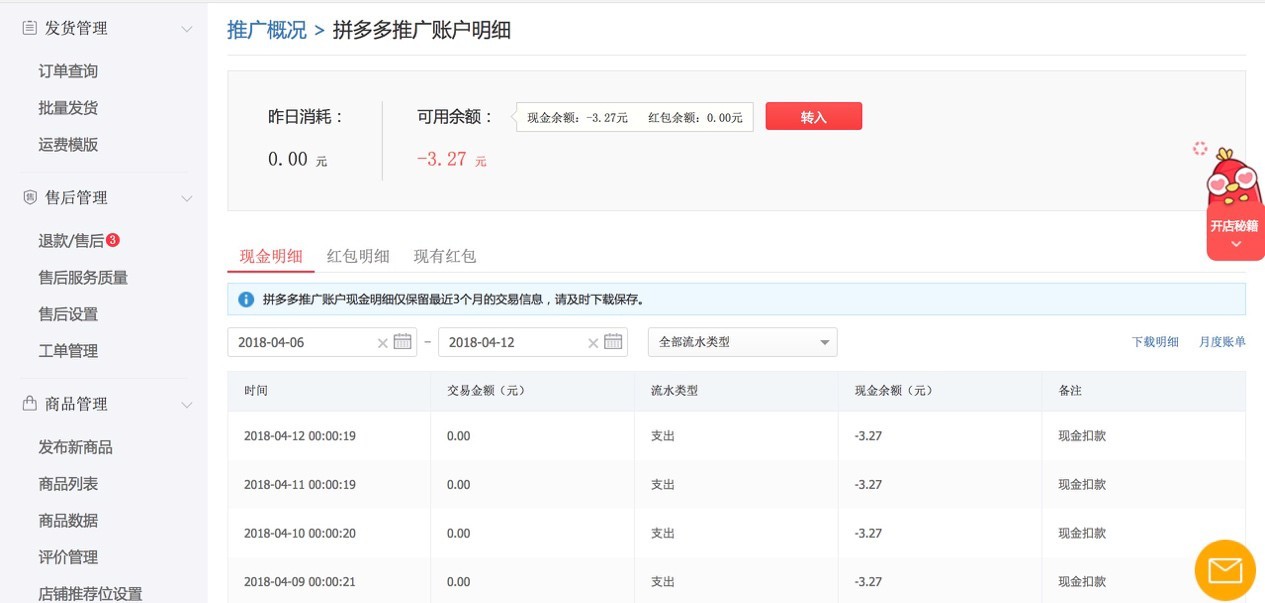
Task: Select the 2018-04-10 00:00:20 row time
Action: point(300,534)
